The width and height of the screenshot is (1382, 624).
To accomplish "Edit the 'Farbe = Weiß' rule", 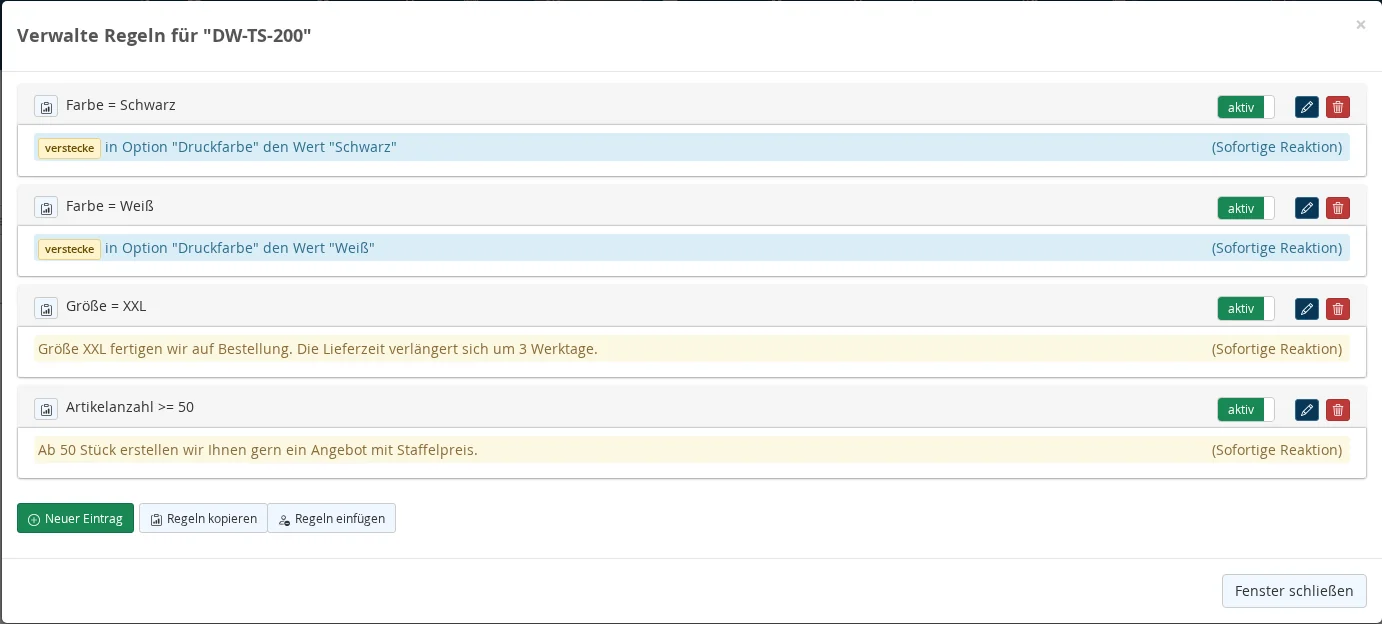I will (x=1307, y=208).
